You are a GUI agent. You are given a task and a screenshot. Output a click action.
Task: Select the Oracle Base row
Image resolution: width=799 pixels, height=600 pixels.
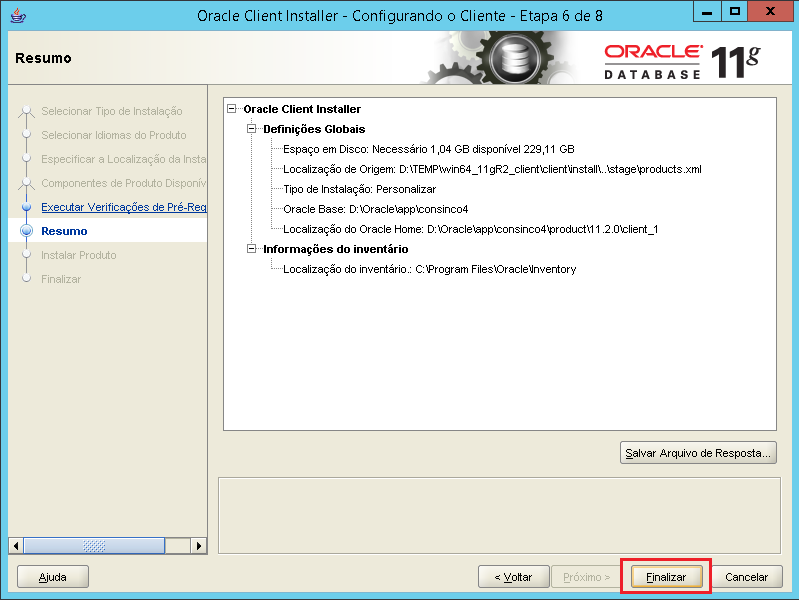tap(376, 209)
